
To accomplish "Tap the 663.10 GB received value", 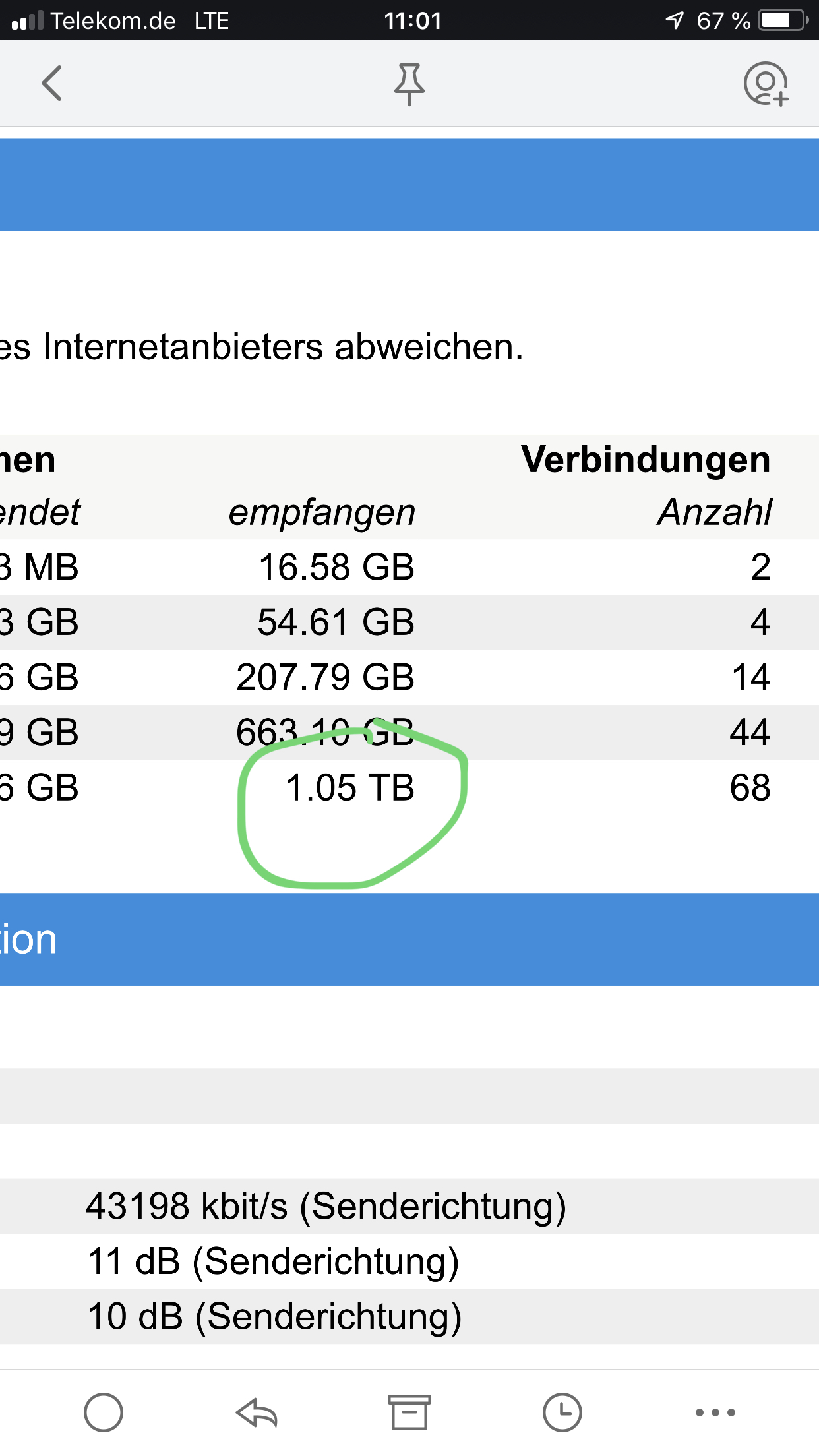I will (325, 733).
